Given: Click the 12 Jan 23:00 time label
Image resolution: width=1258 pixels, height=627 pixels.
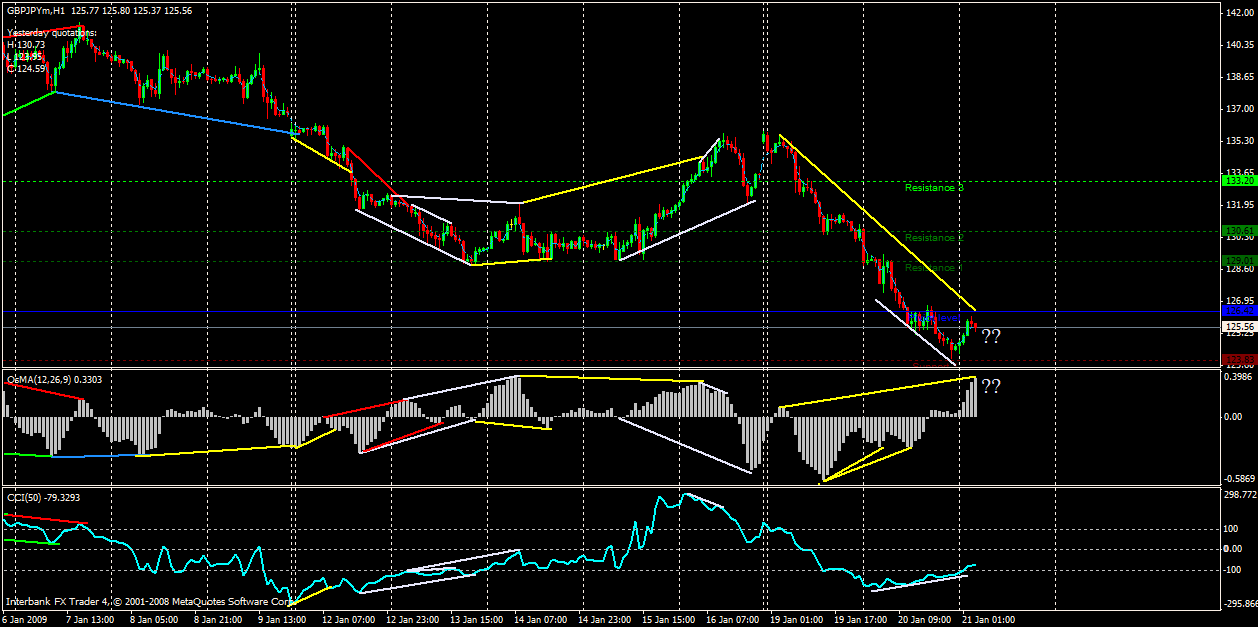Looking at the screenshot, I should (x=411, y=619).
